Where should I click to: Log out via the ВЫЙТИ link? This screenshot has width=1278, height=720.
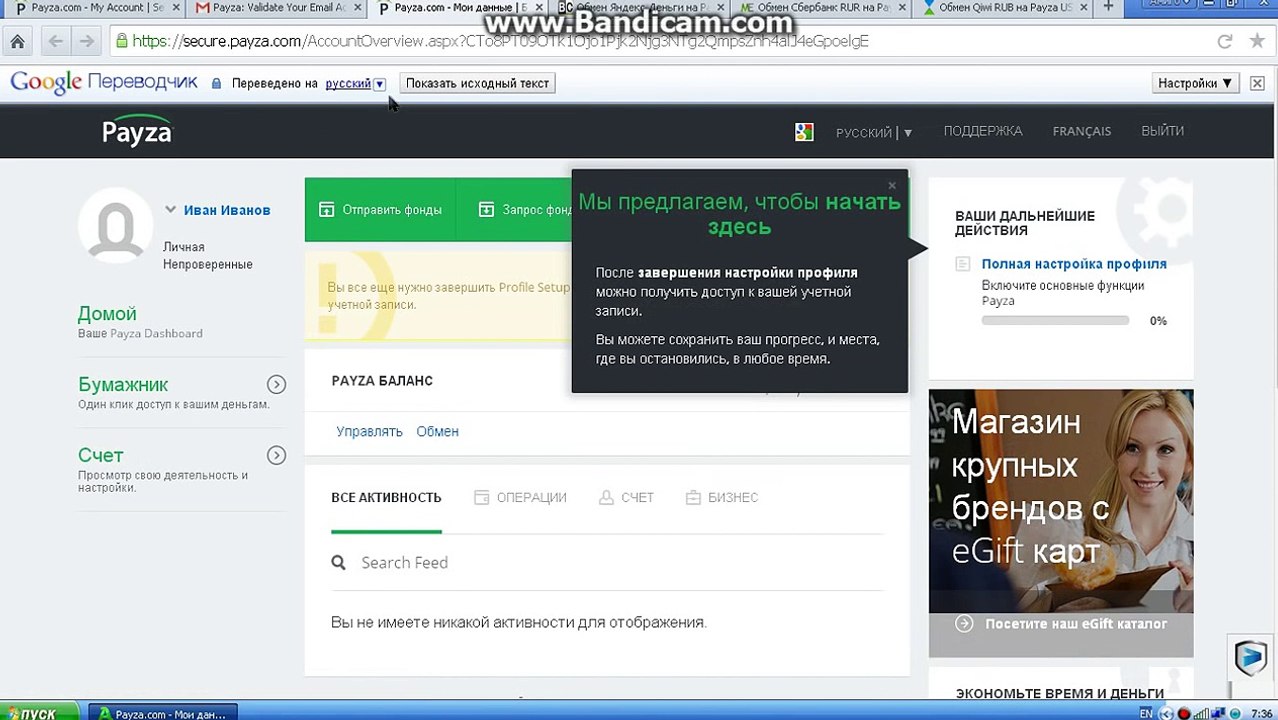[x=1162, y=131]
